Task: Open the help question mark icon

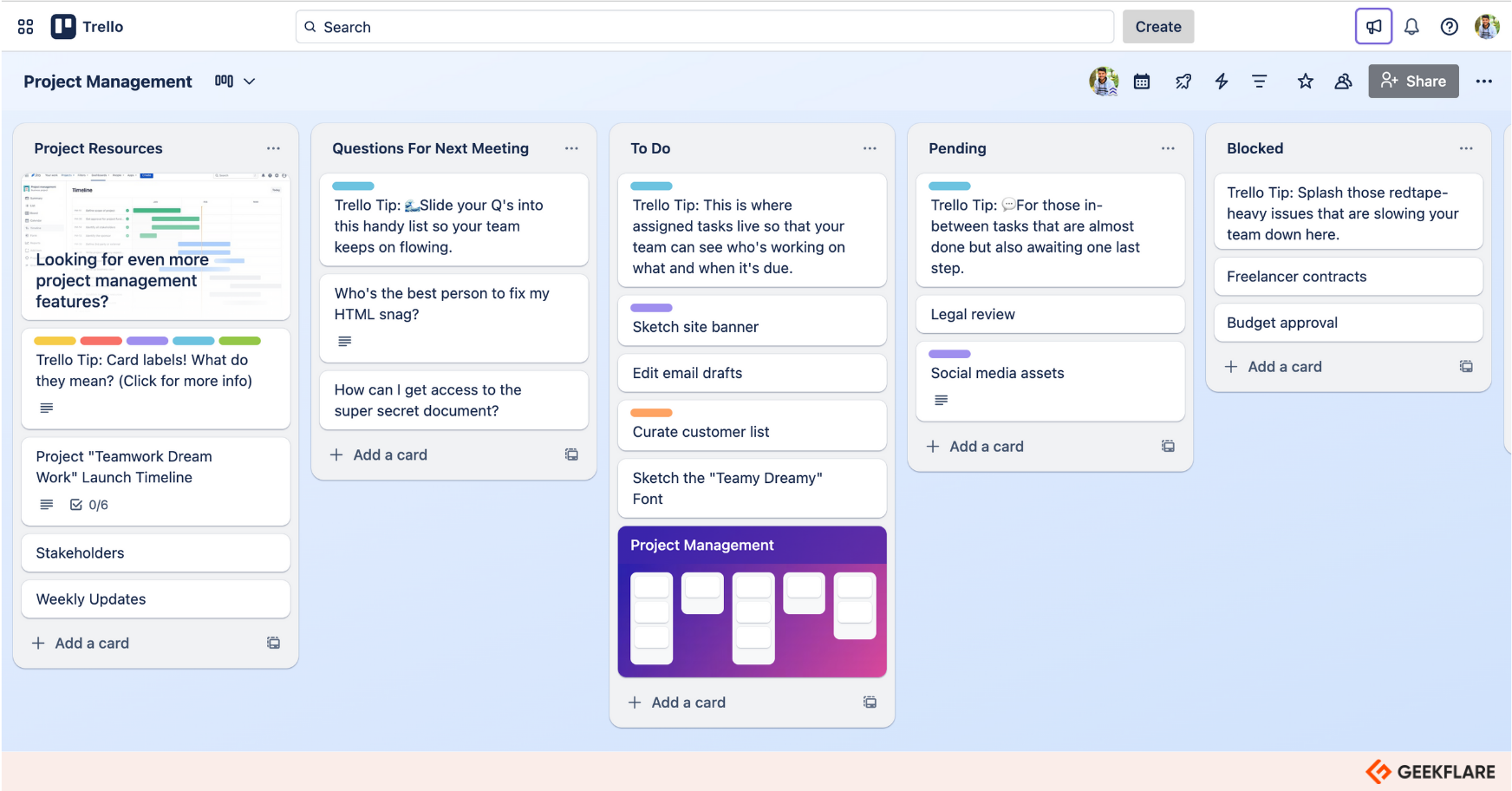Action: [1449, 27]
